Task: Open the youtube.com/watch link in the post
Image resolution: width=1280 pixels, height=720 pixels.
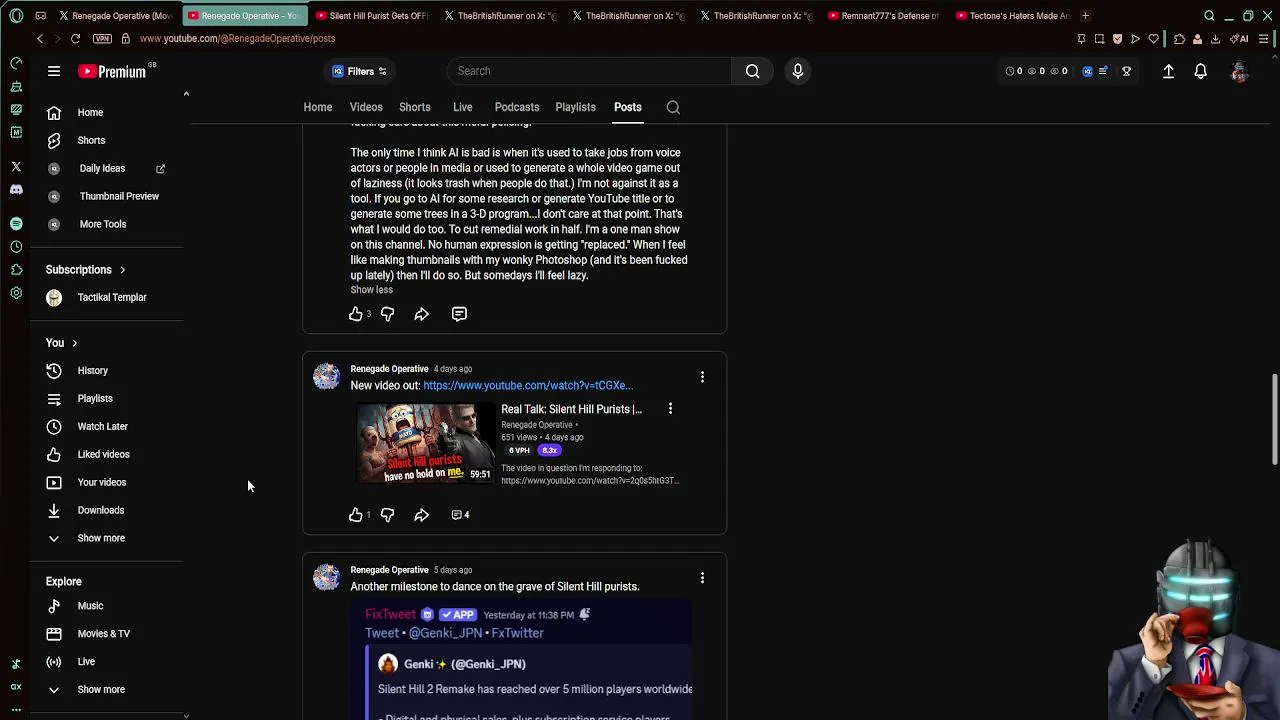Action: coord(527,386)
